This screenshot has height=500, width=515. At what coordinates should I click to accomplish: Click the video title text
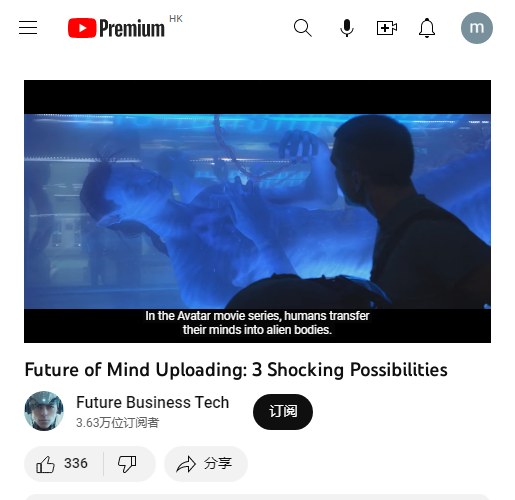click(236, 370)
